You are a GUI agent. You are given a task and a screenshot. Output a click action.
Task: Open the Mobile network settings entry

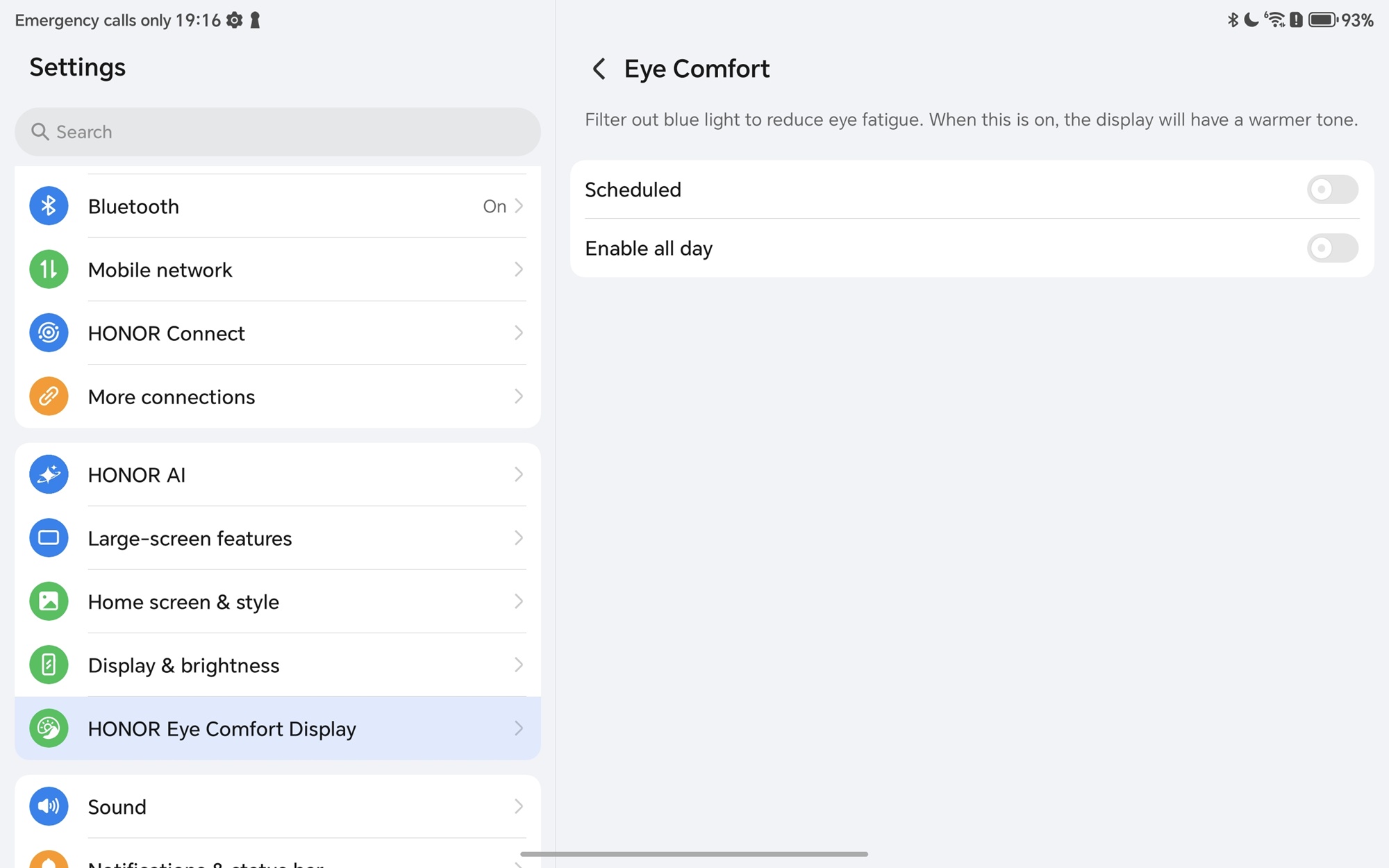coord(160,269)
